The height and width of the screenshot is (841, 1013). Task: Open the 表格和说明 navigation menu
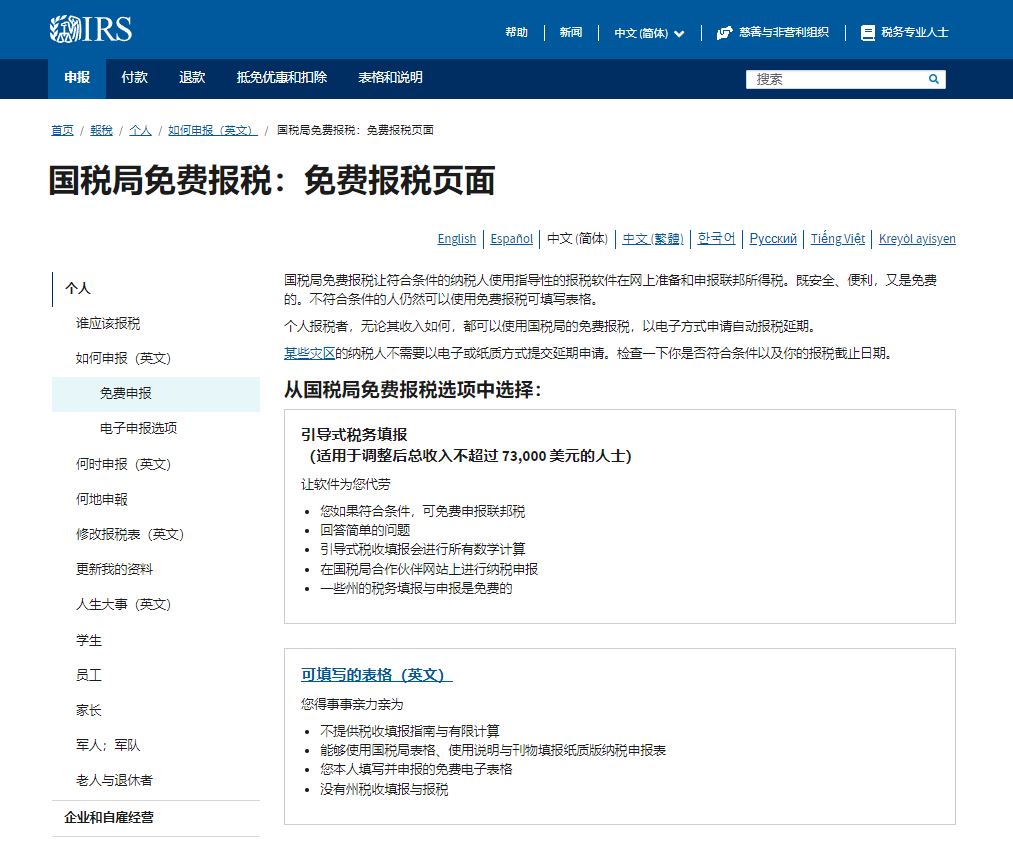pyautogui.click(x=390, y=78)
